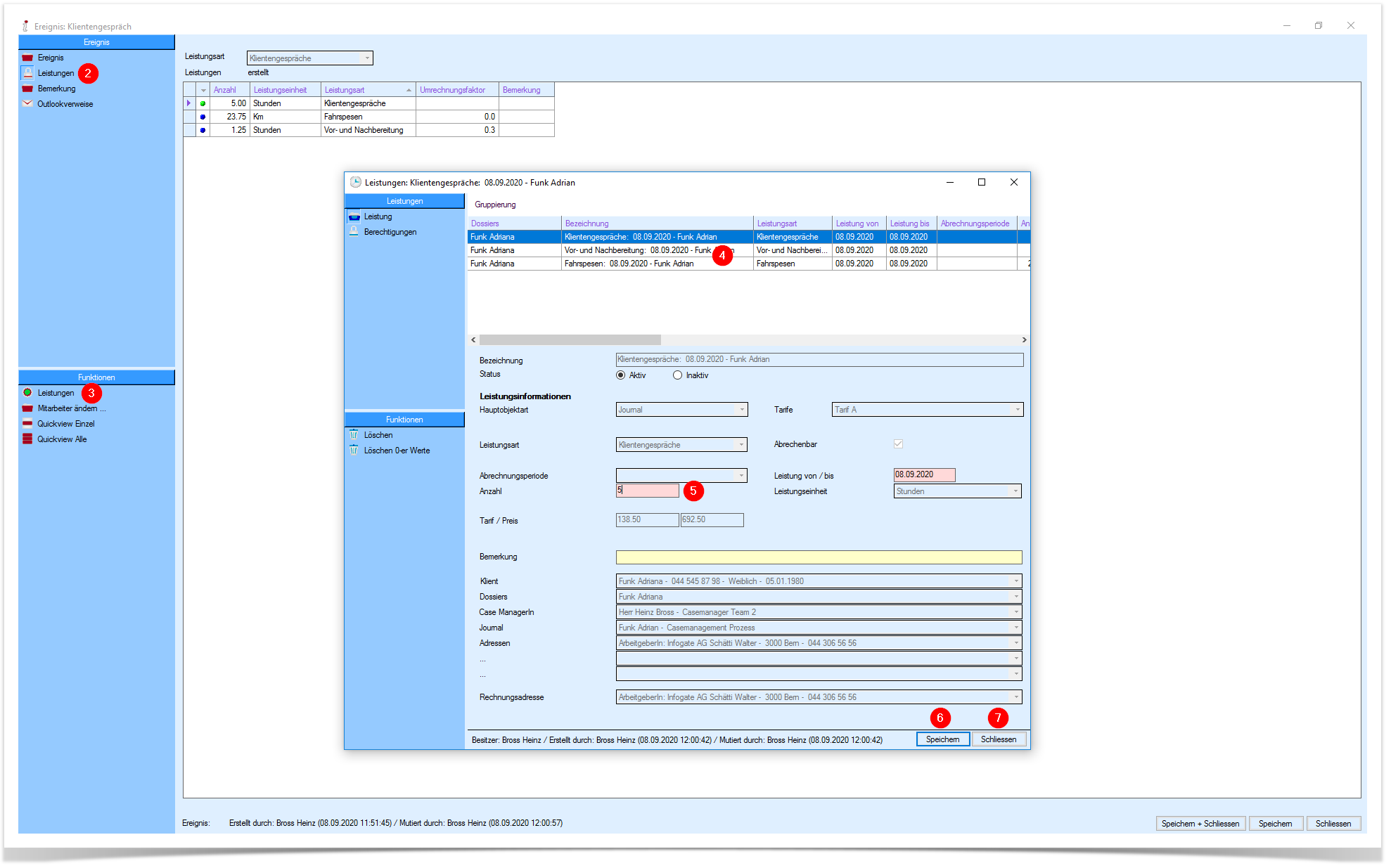Close the Leistungen dialog with X
The width and height of the screenshot is (1391, 868).
coord(1014,182)
